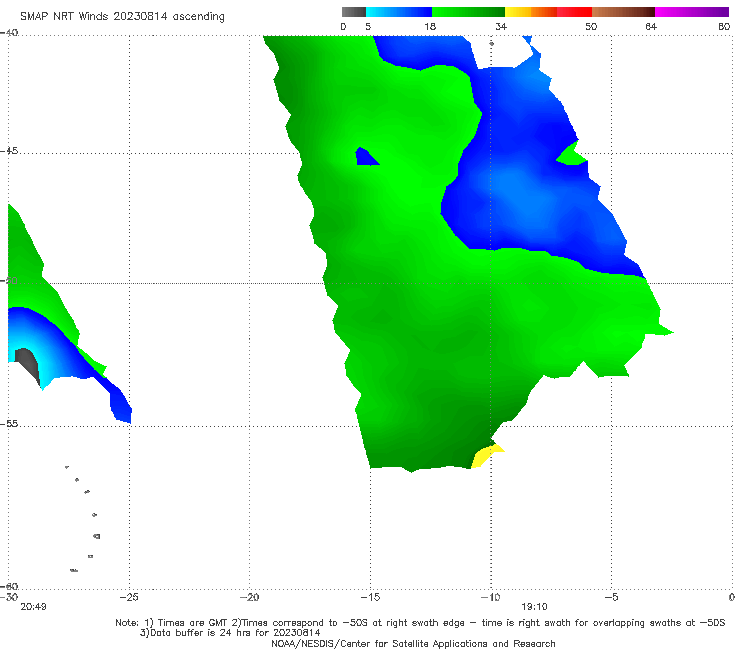Click the '-40' latitude axis label
This screenshot has width=740, height=650.
(9, 33)
